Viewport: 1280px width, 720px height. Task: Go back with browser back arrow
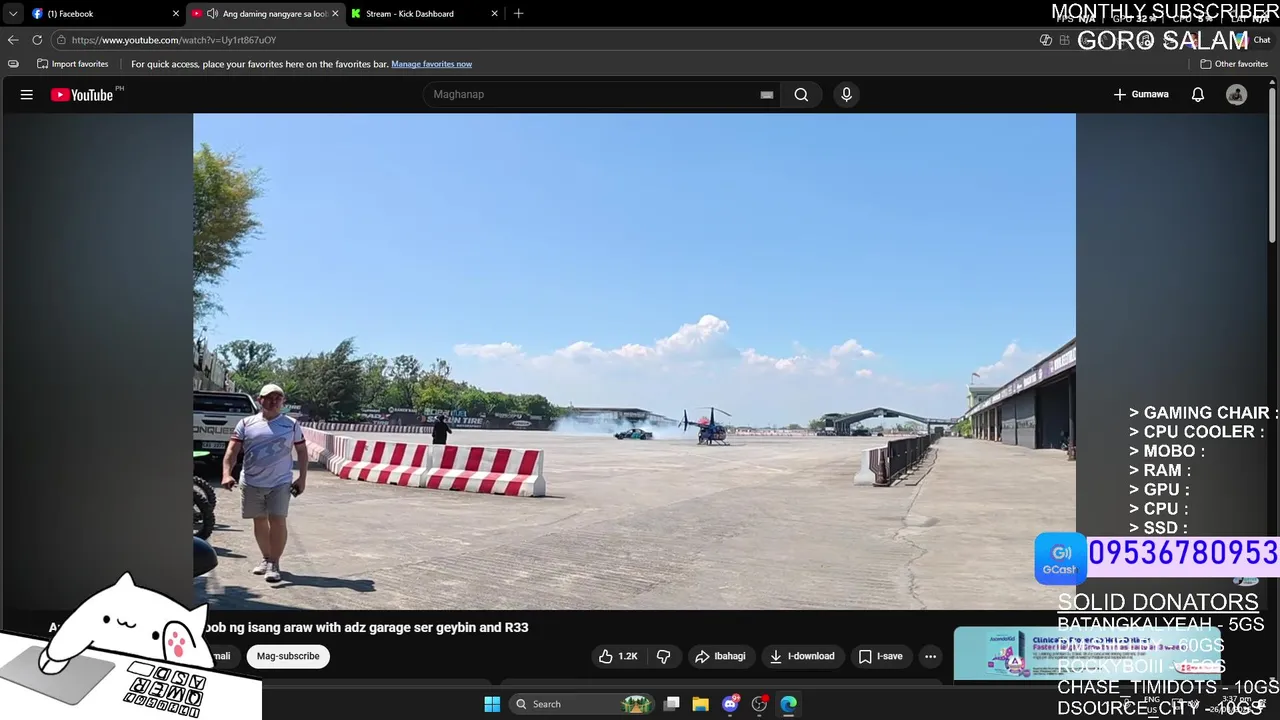point(13,40)
